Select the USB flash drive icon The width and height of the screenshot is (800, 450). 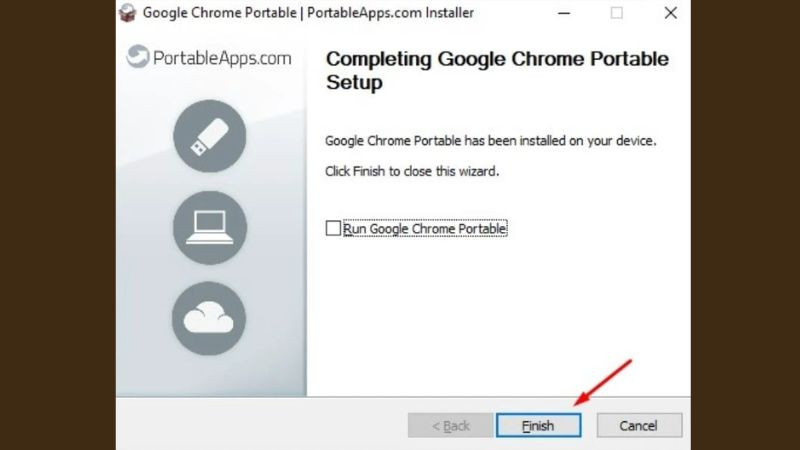coord(210,136)
